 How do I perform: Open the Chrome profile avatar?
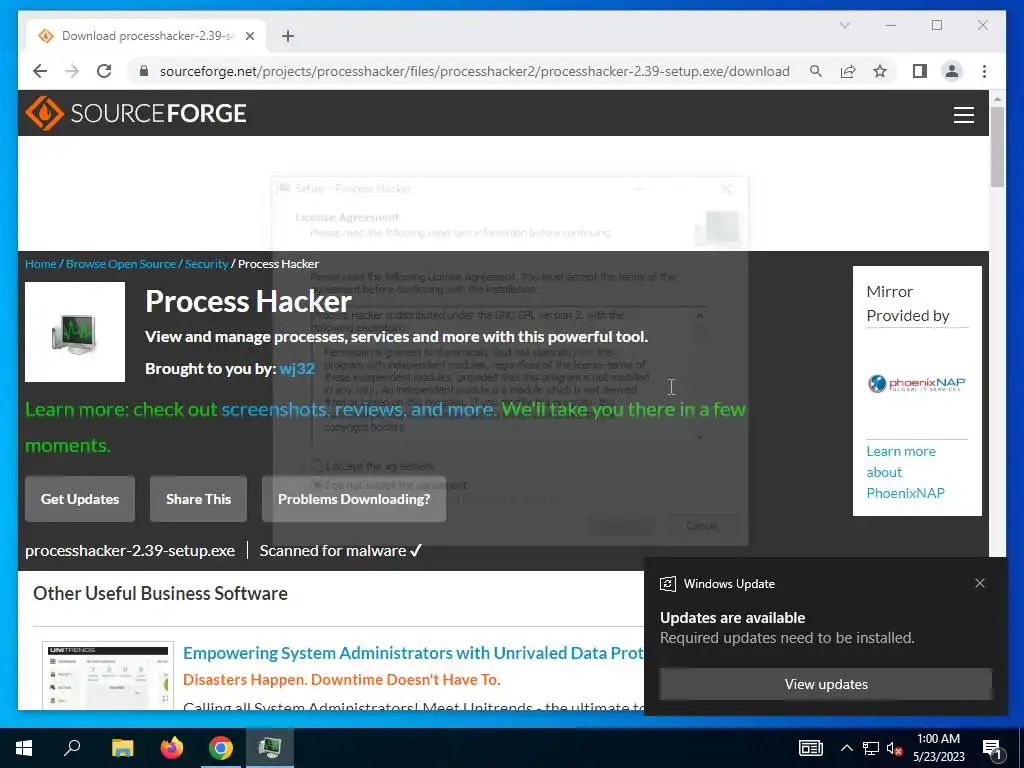coord(952,71)
